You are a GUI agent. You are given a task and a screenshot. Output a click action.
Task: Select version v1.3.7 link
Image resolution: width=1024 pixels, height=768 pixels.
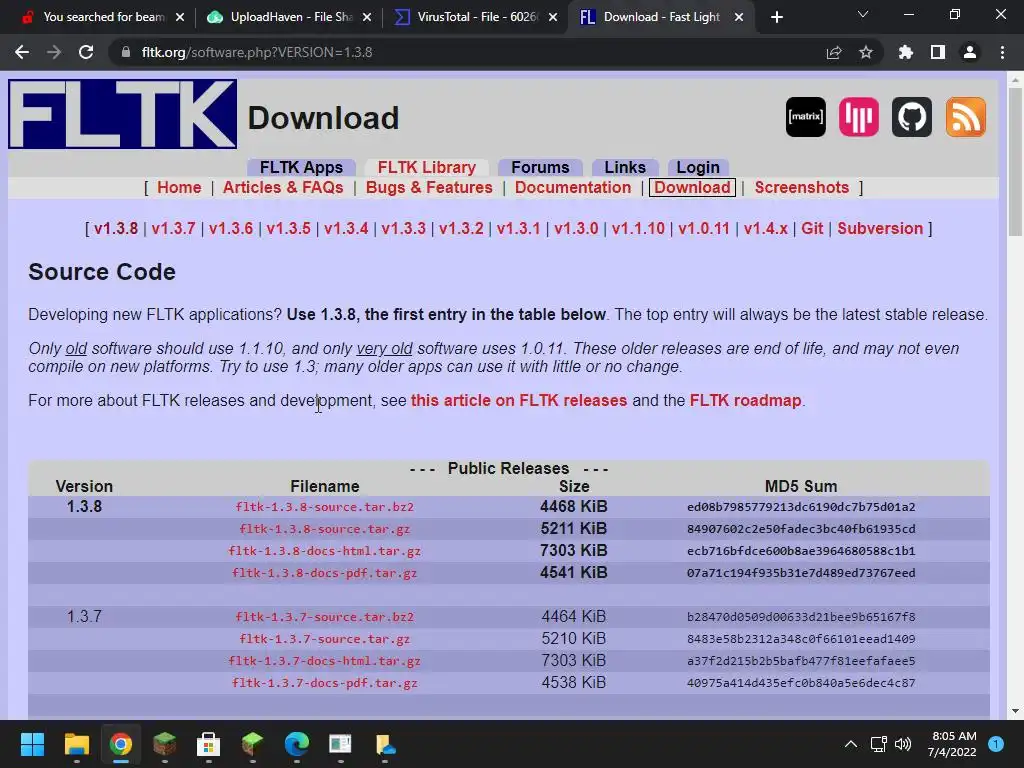[174, 229]
